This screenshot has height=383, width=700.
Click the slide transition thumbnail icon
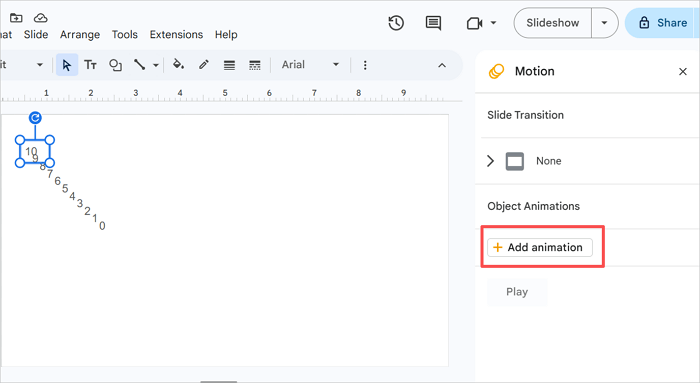click(x=515, y=161)
